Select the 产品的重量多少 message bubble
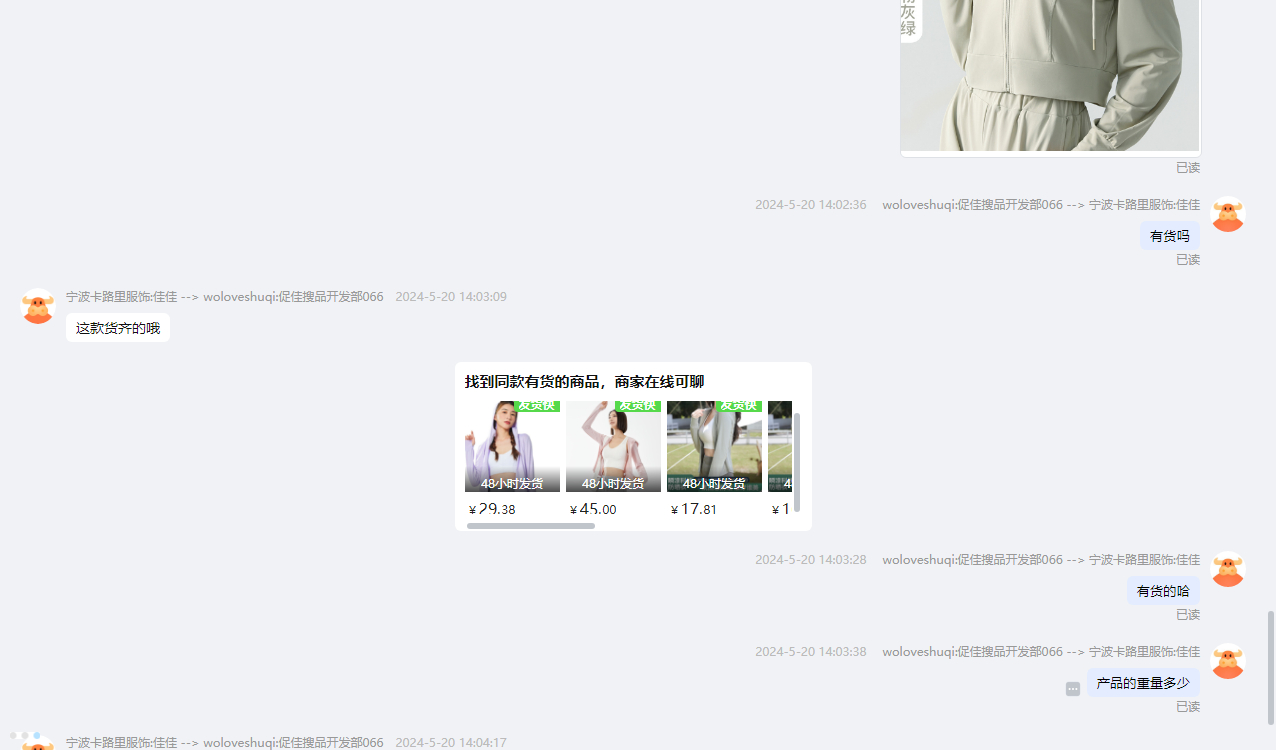1276x750 pixels. [1143, 683]
